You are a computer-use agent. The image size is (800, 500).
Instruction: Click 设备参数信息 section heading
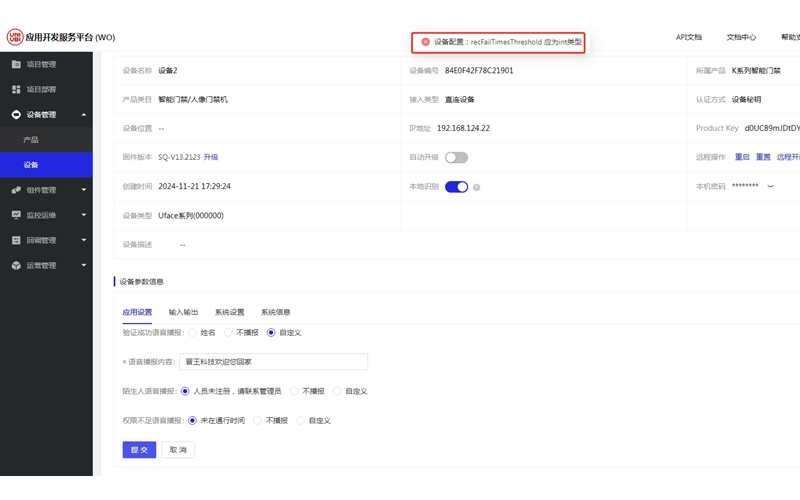(x=141, y=282)
